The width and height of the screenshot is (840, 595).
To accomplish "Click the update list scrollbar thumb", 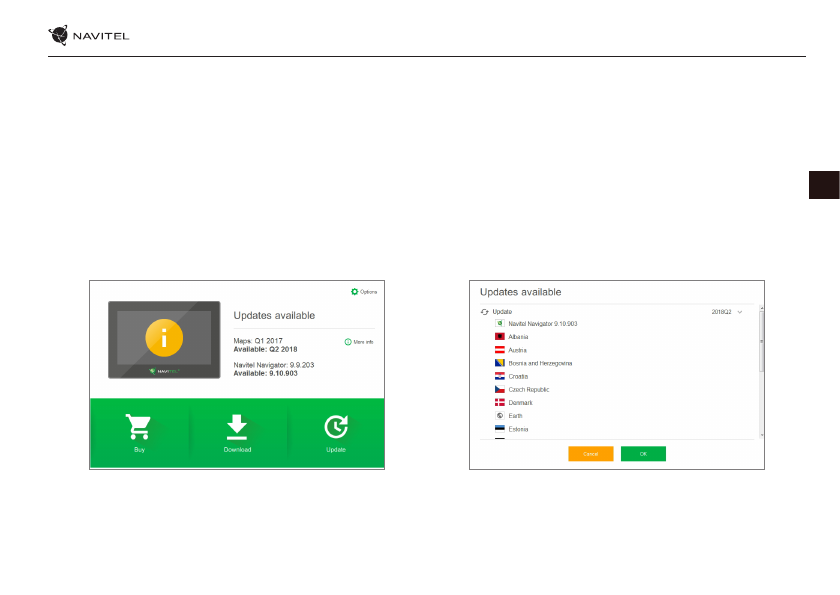I will 761,341.
